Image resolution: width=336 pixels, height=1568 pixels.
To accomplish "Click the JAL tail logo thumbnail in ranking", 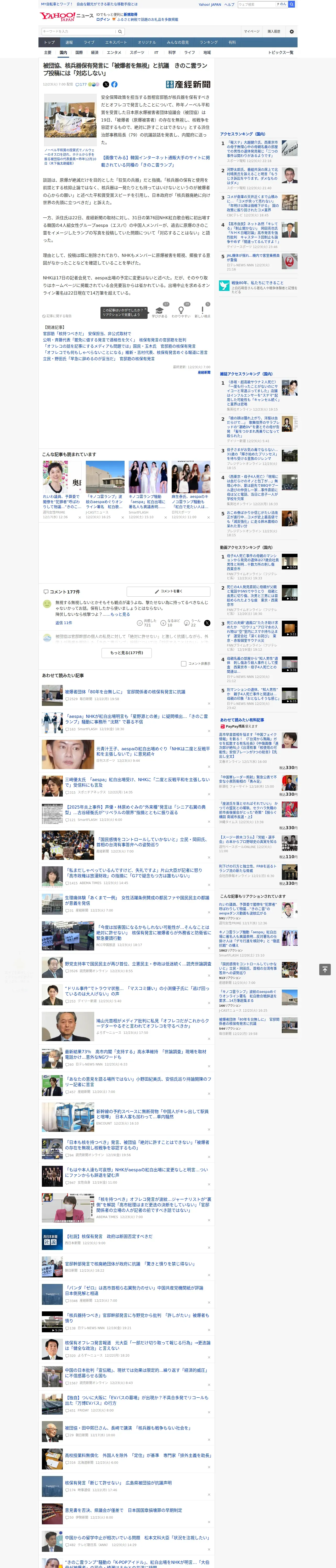I will click(290, 261).
